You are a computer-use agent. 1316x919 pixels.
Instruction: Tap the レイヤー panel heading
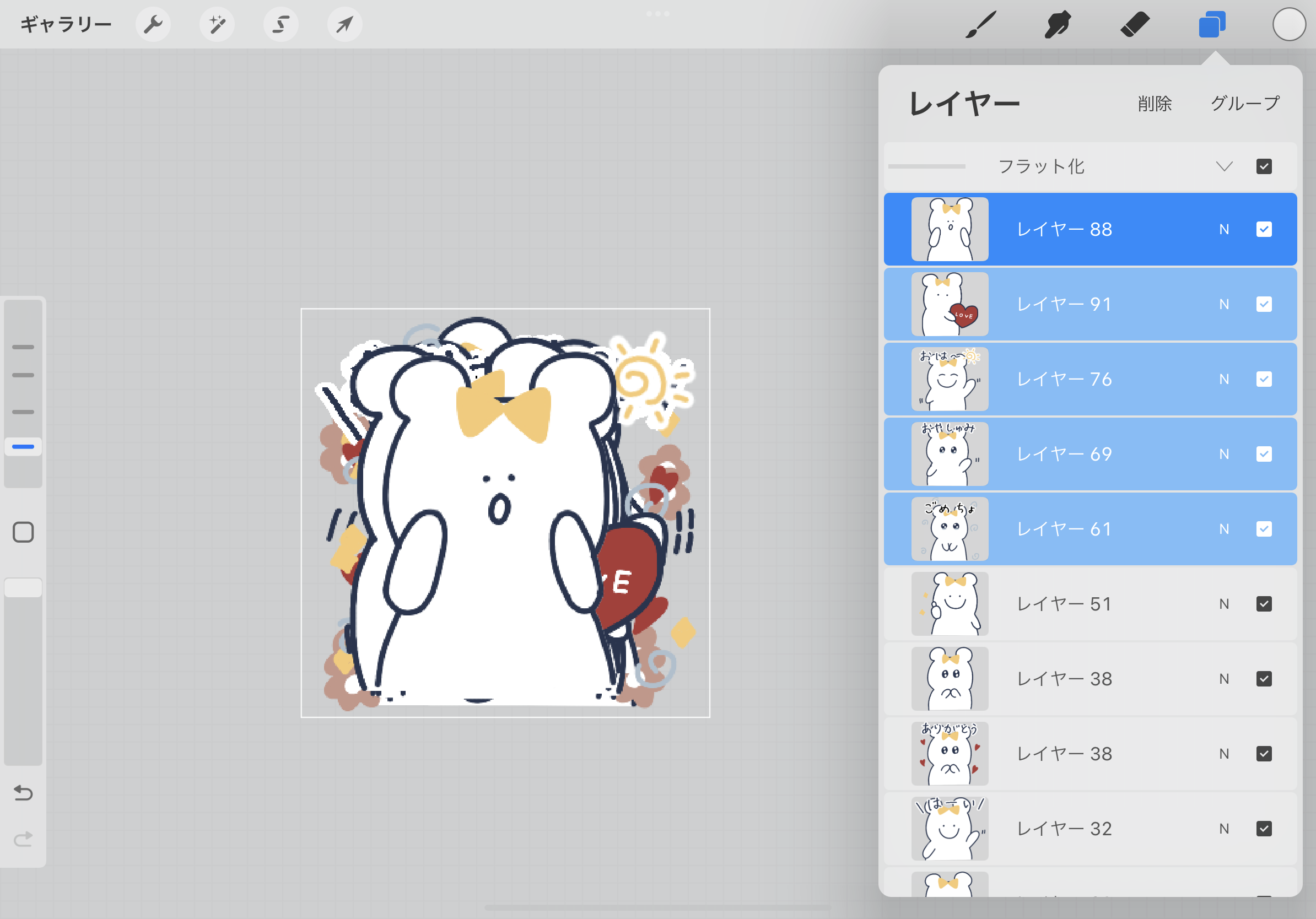[x=964, y=104]
